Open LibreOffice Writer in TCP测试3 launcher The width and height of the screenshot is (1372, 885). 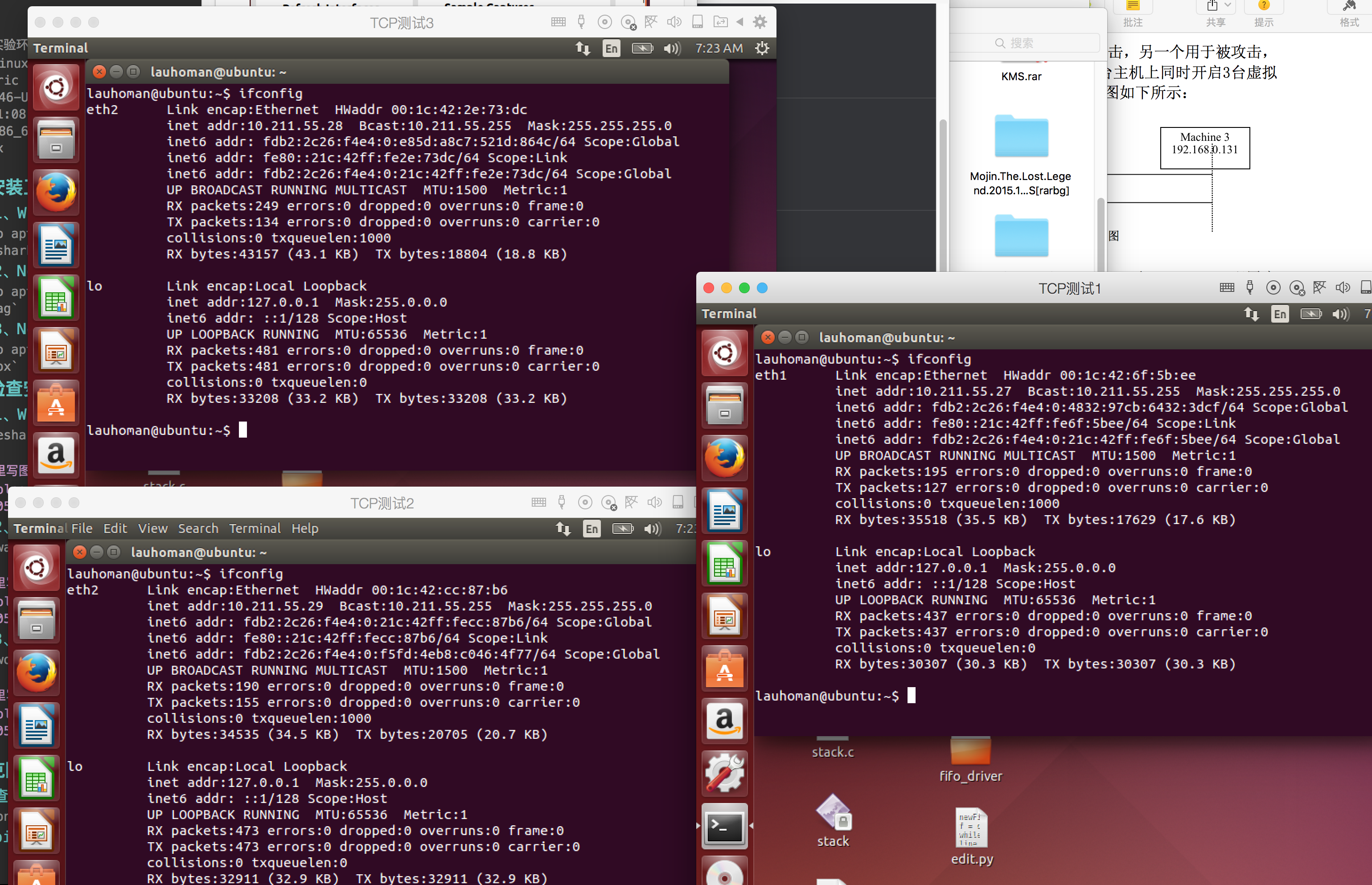56,246
